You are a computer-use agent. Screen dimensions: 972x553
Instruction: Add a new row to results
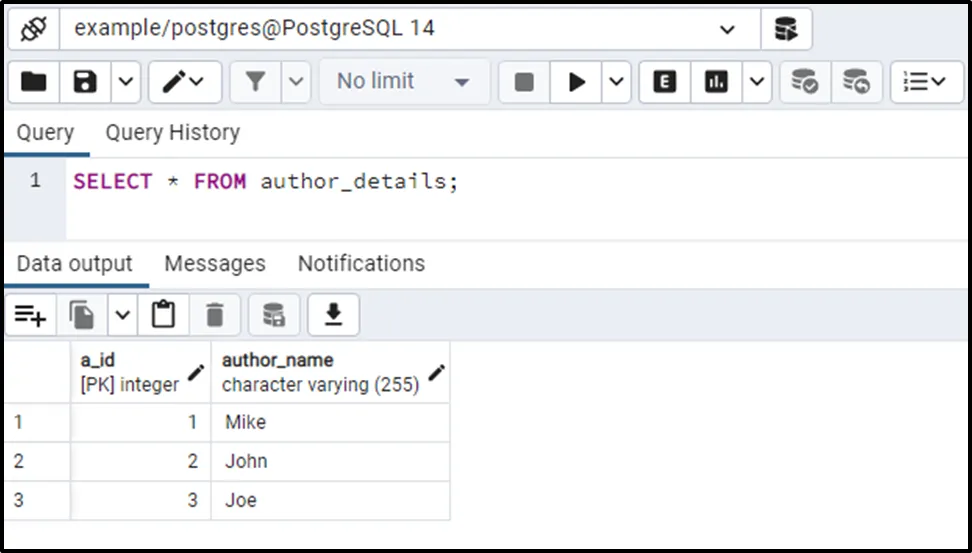pos(31,316)
